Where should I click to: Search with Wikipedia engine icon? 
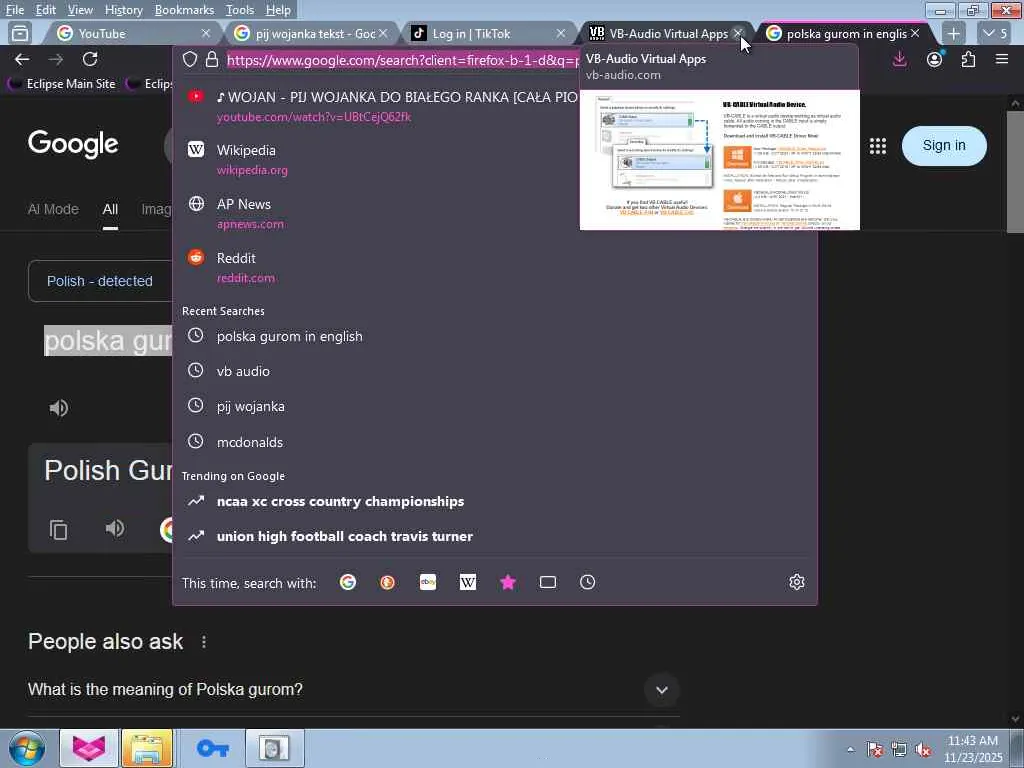tap(468, 582)
